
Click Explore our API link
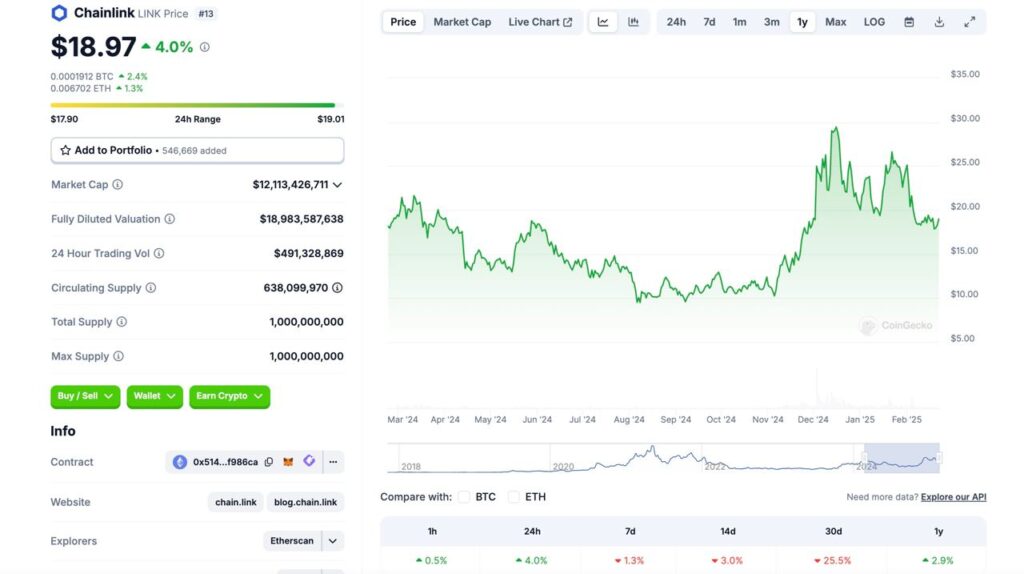pos(953,497)
